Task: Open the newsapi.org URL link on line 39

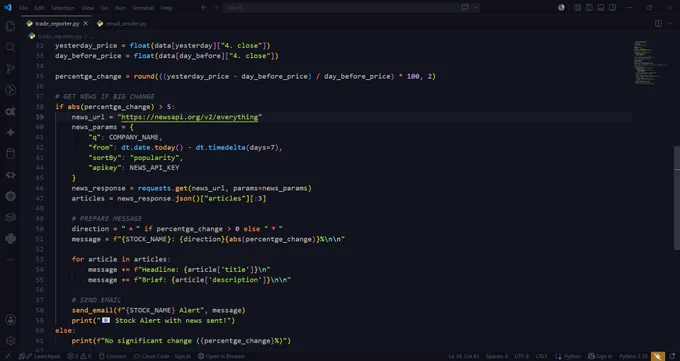Action: click(190, 117)
